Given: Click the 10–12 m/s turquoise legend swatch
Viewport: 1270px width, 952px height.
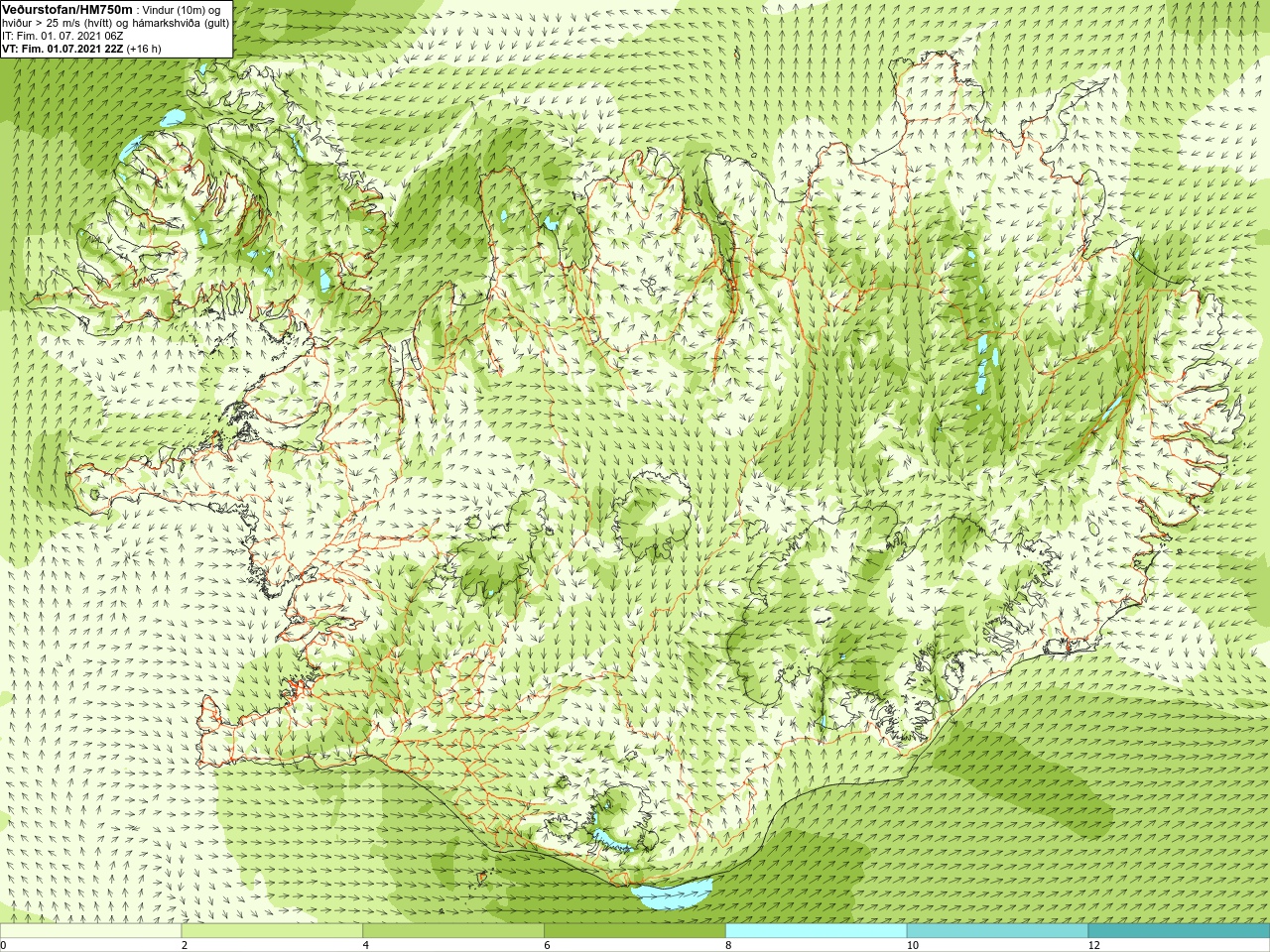Looking at the screenshot, I should click(997, 931).
